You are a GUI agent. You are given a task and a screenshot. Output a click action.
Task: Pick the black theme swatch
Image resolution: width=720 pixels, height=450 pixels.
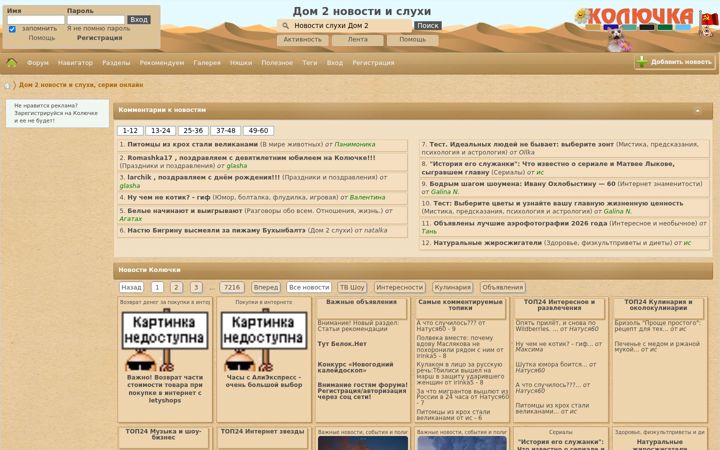coord(647,27)
